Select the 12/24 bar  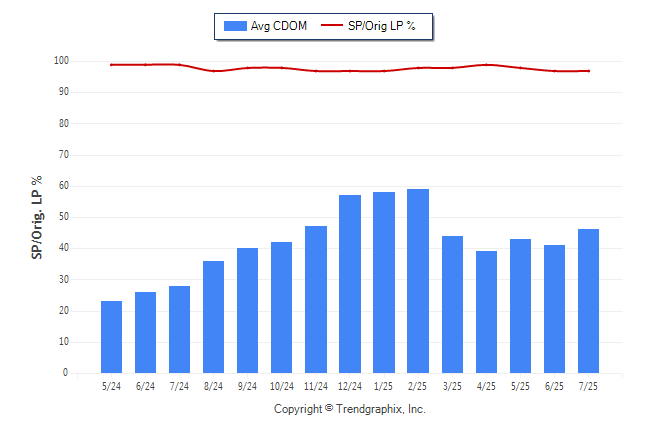[350, 284]
